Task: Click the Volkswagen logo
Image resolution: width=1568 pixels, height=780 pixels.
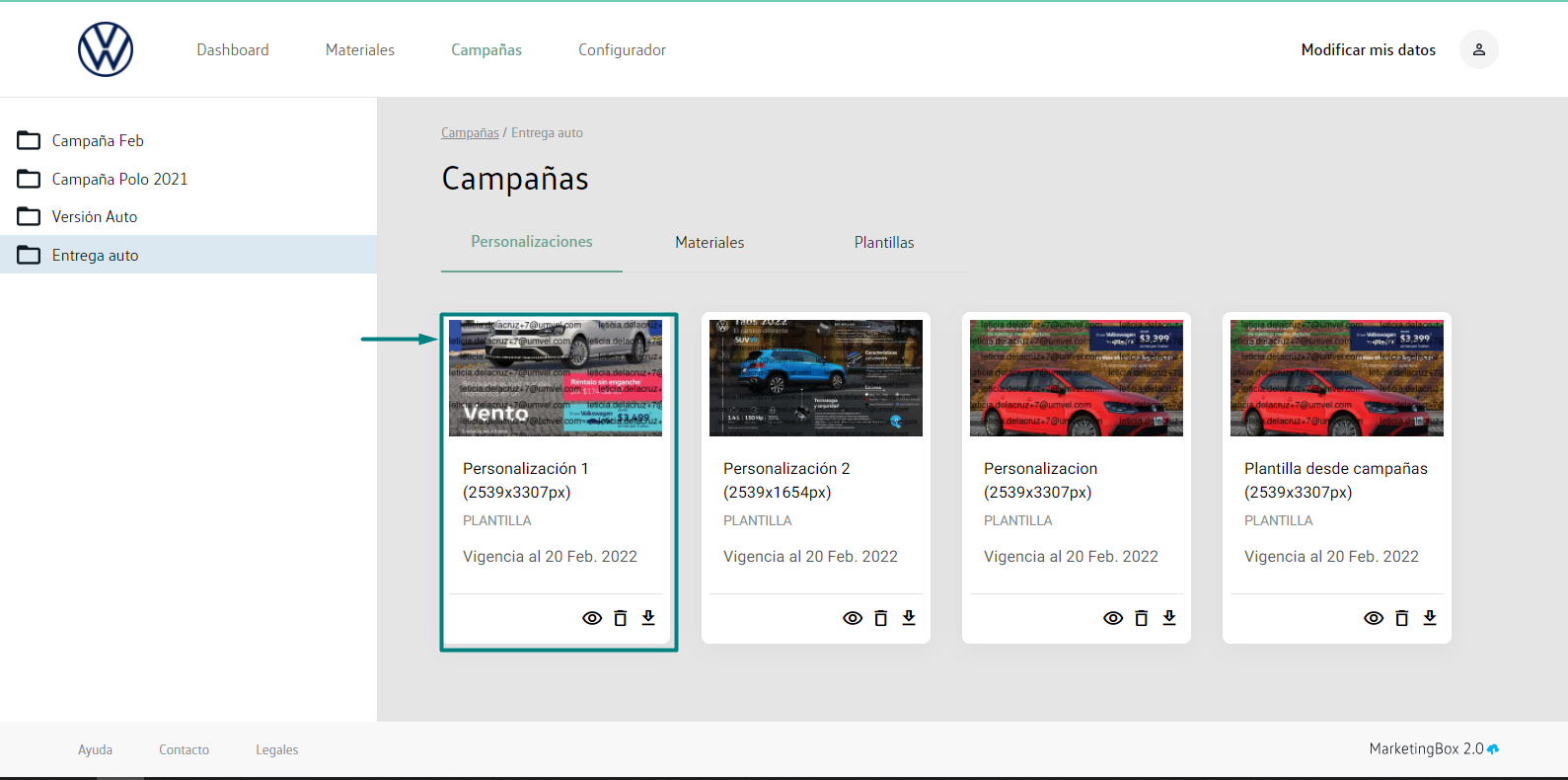Action: [106, 49]
